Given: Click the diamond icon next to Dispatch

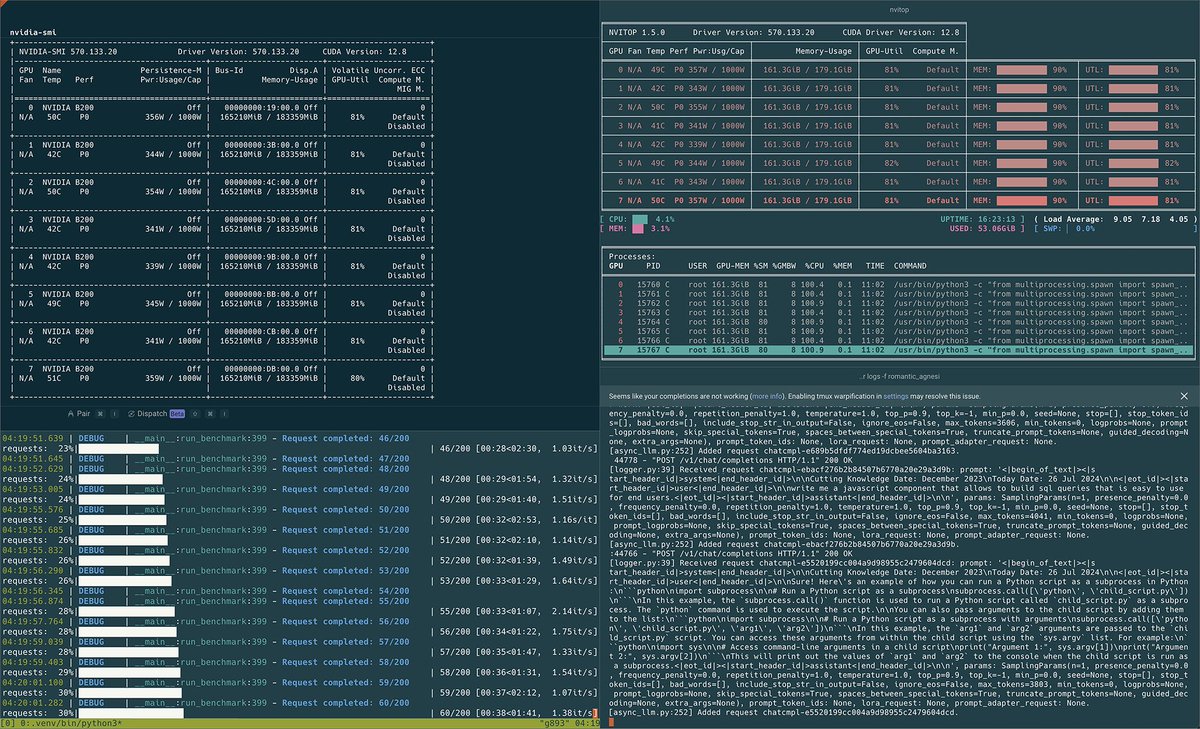Looking at the screenshot, I should (195, 413).
